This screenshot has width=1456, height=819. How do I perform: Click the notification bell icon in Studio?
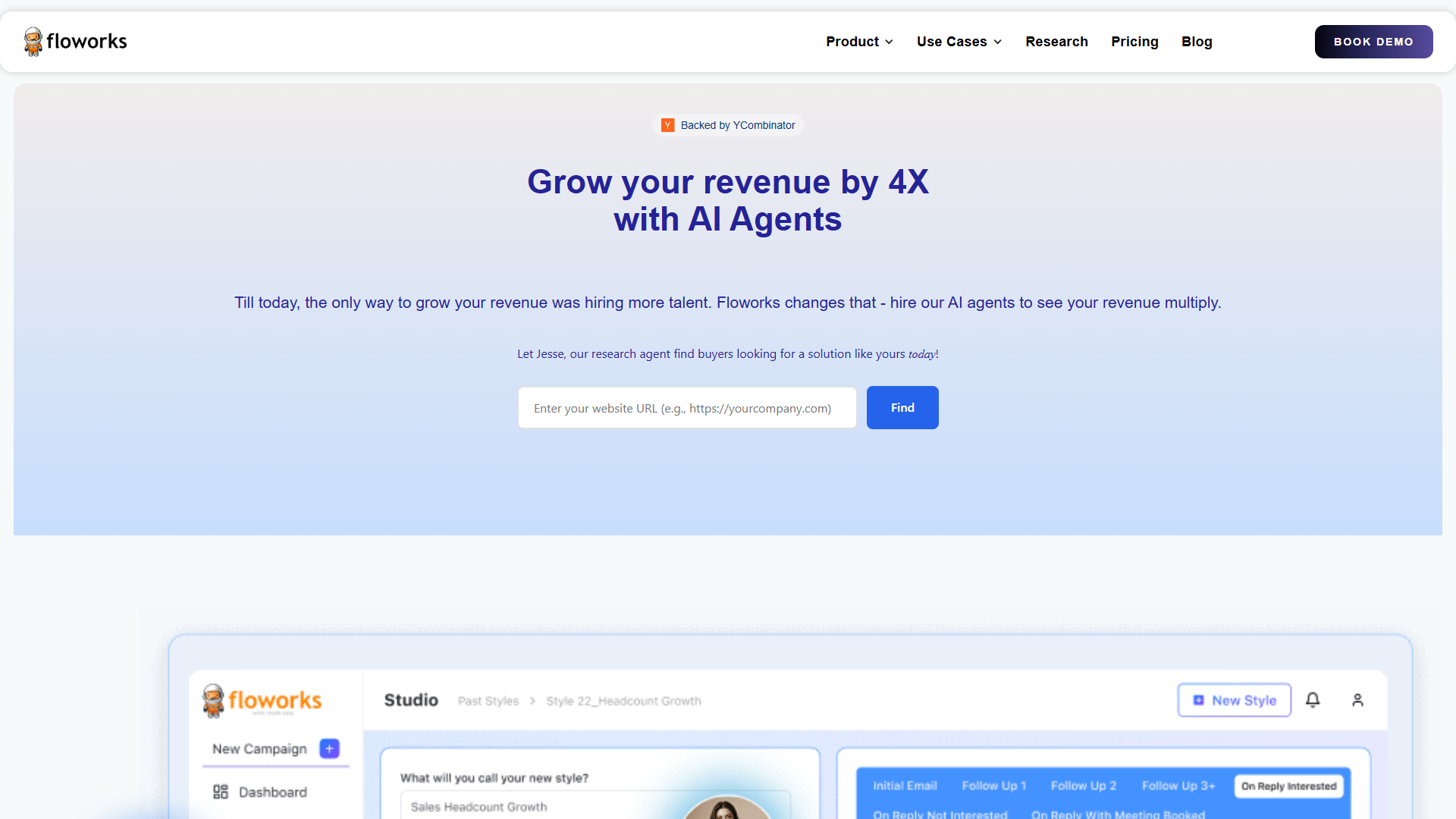1313,700
